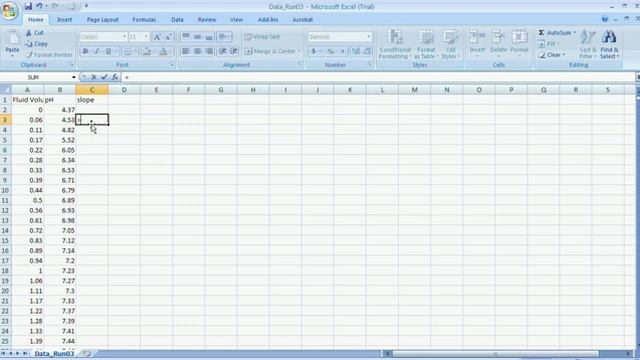Open Format as Table gallery
The width and height of the screenshot is (640, 360).
pyautogui.click(x=426, y=44)
